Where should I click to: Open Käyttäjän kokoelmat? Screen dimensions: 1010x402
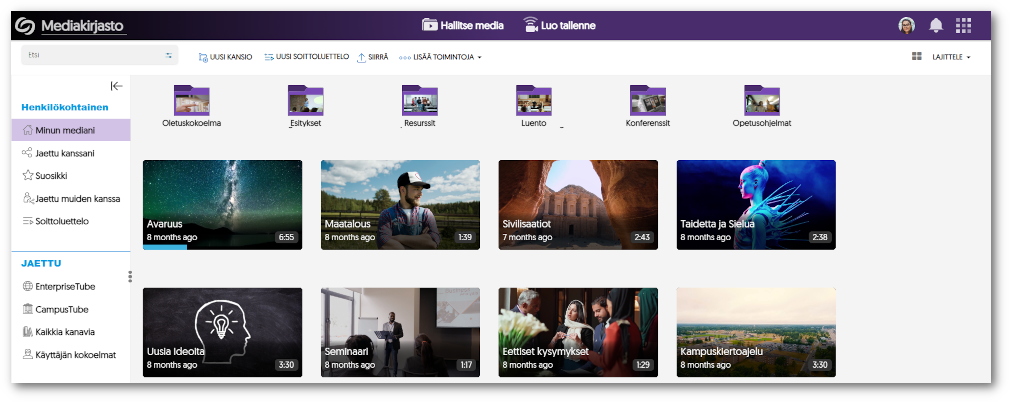point(71,354)
